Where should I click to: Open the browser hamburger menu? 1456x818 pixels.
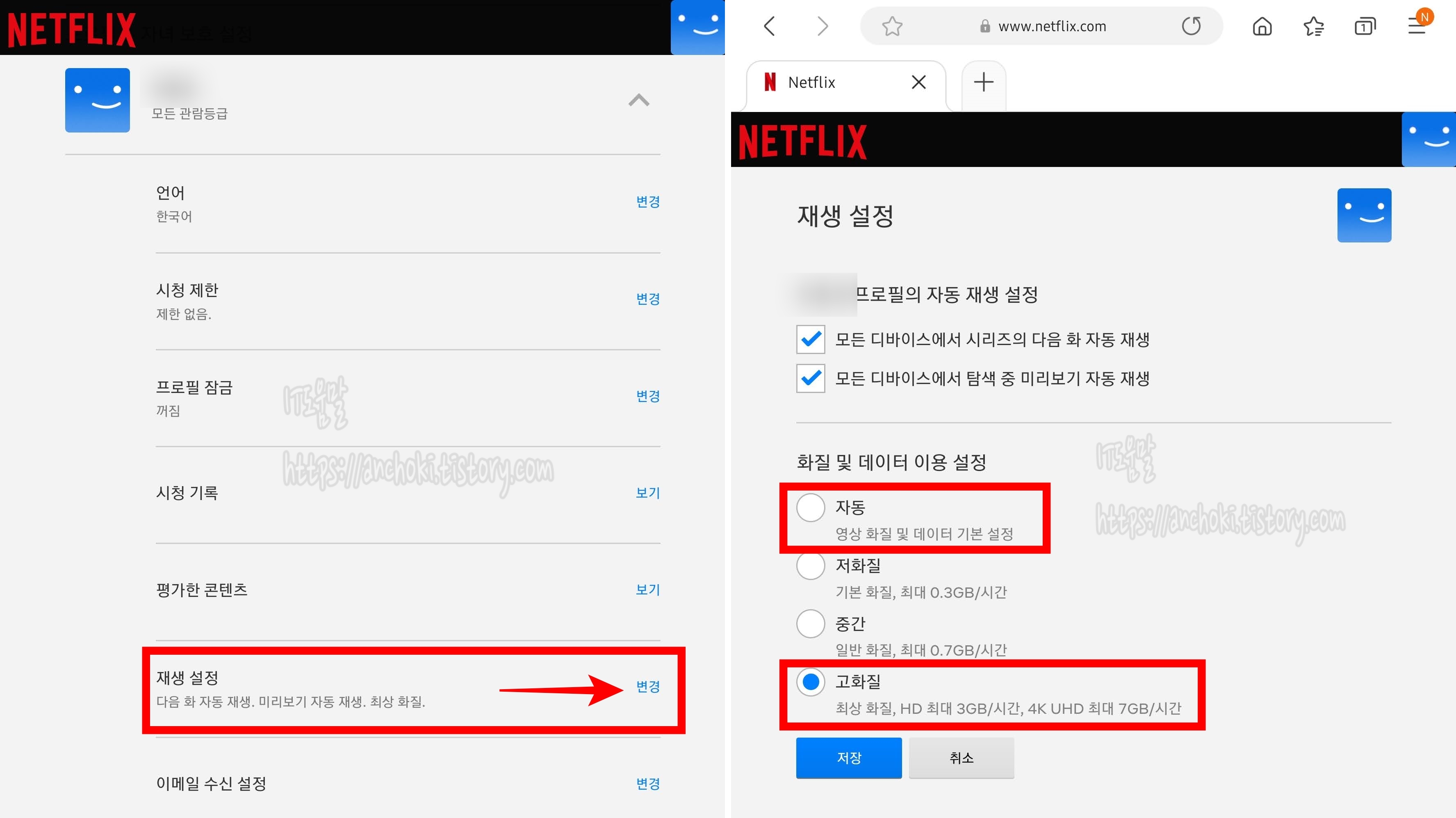1417,26
